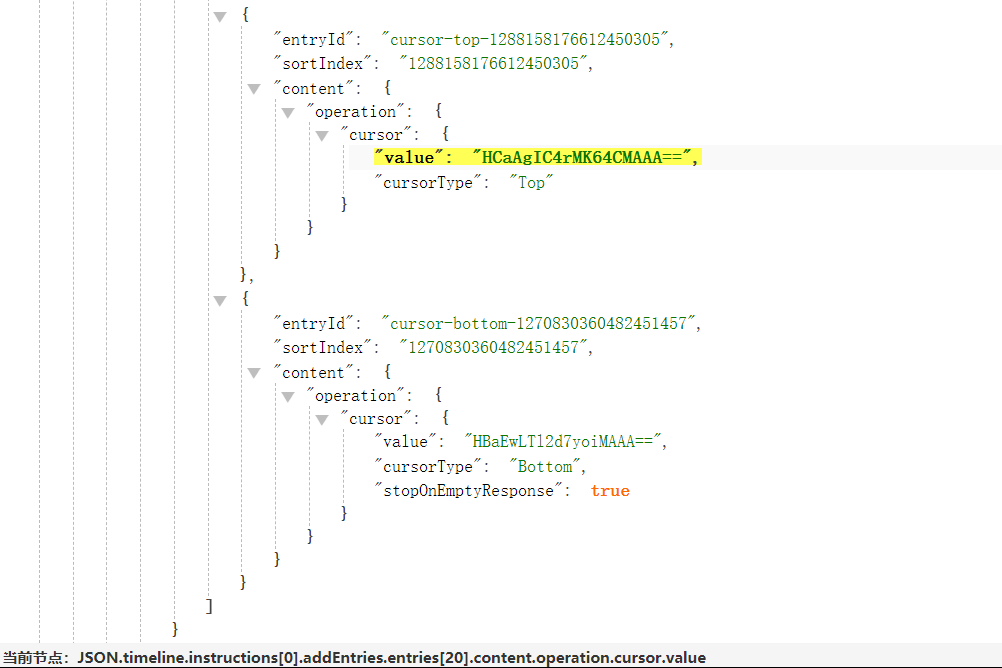This screenshot has height=668, width=1002.
Task: Collapse the "content" node of the cursor-top entry
Action: [254, 89]
